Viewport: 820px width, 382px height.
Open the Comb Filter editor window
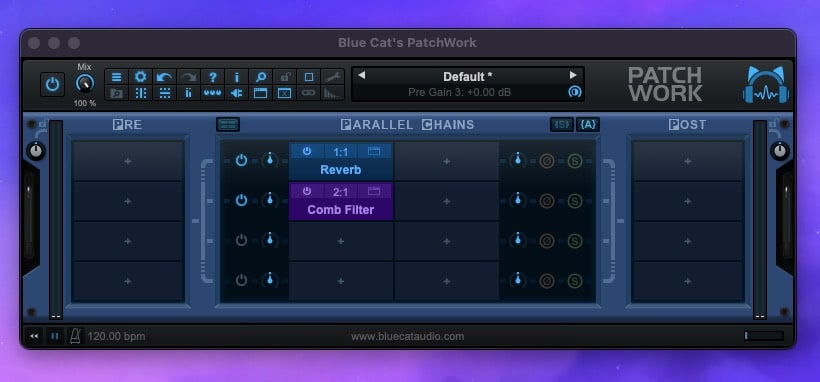pos(374,192)
